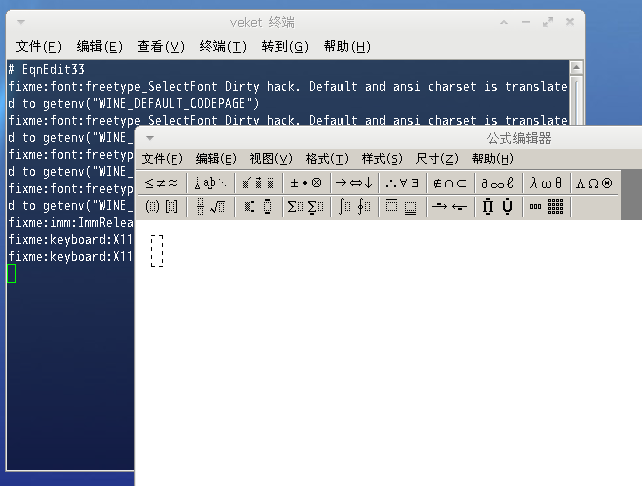
Task: Minimize the veket terminal window
Action: pyautogui.click(x=526, y=22)
